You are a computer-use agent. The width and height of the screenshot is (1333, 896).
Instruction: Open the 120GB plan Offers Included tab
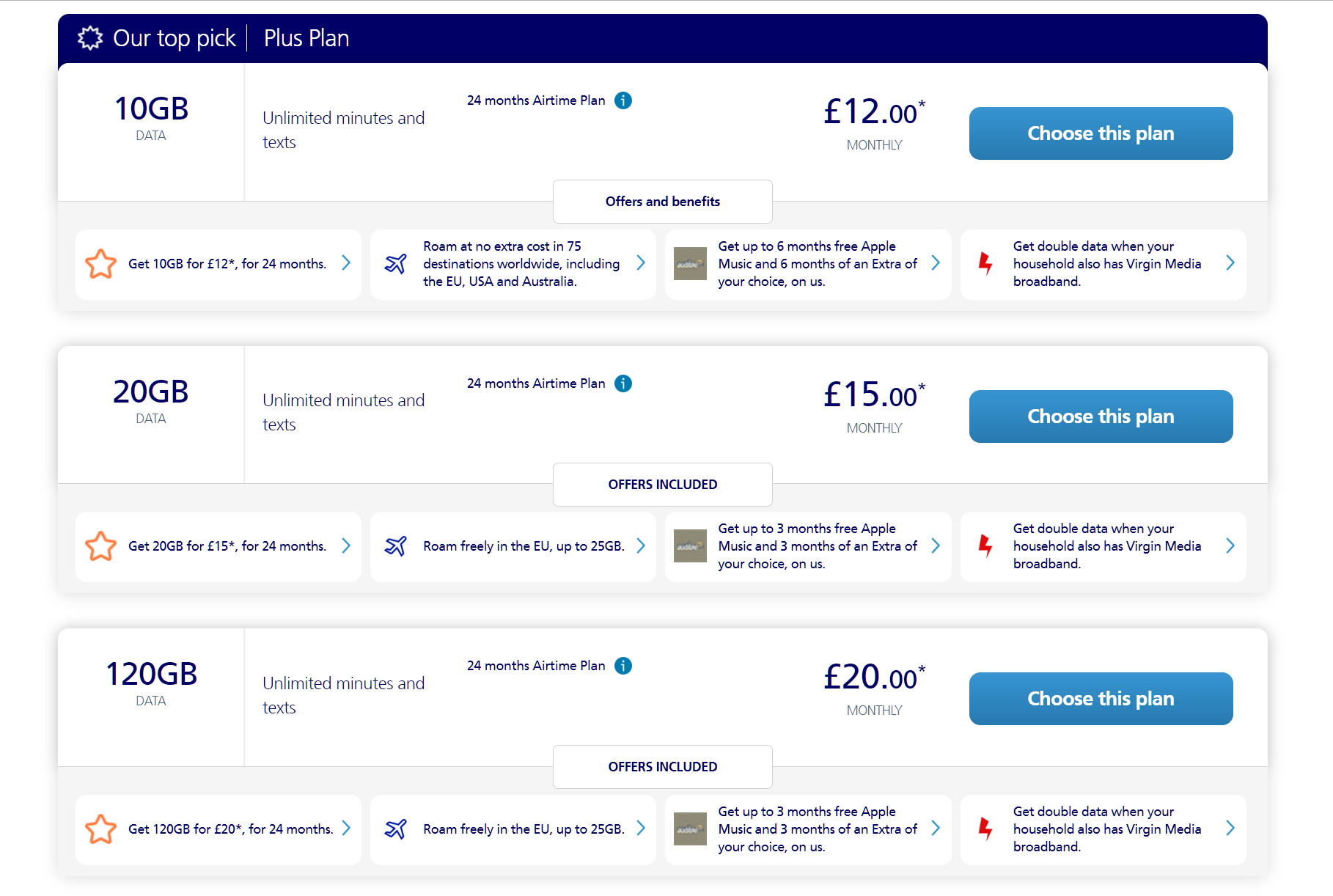[662, 767]
